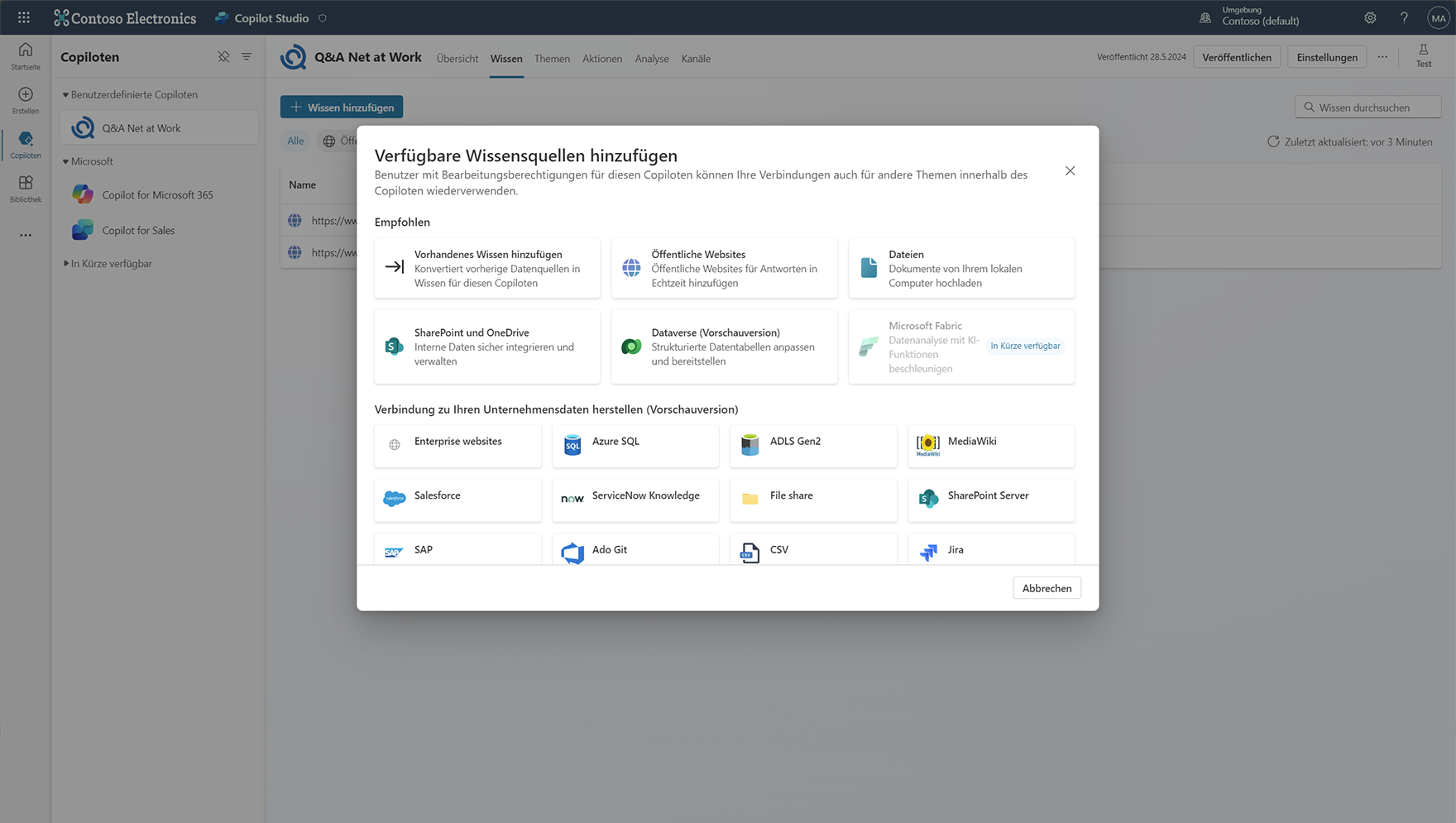Select the MediaWiki connector
Image resolution: width=1456 pixels, height=823 pixels.
[x=991, y=446]
